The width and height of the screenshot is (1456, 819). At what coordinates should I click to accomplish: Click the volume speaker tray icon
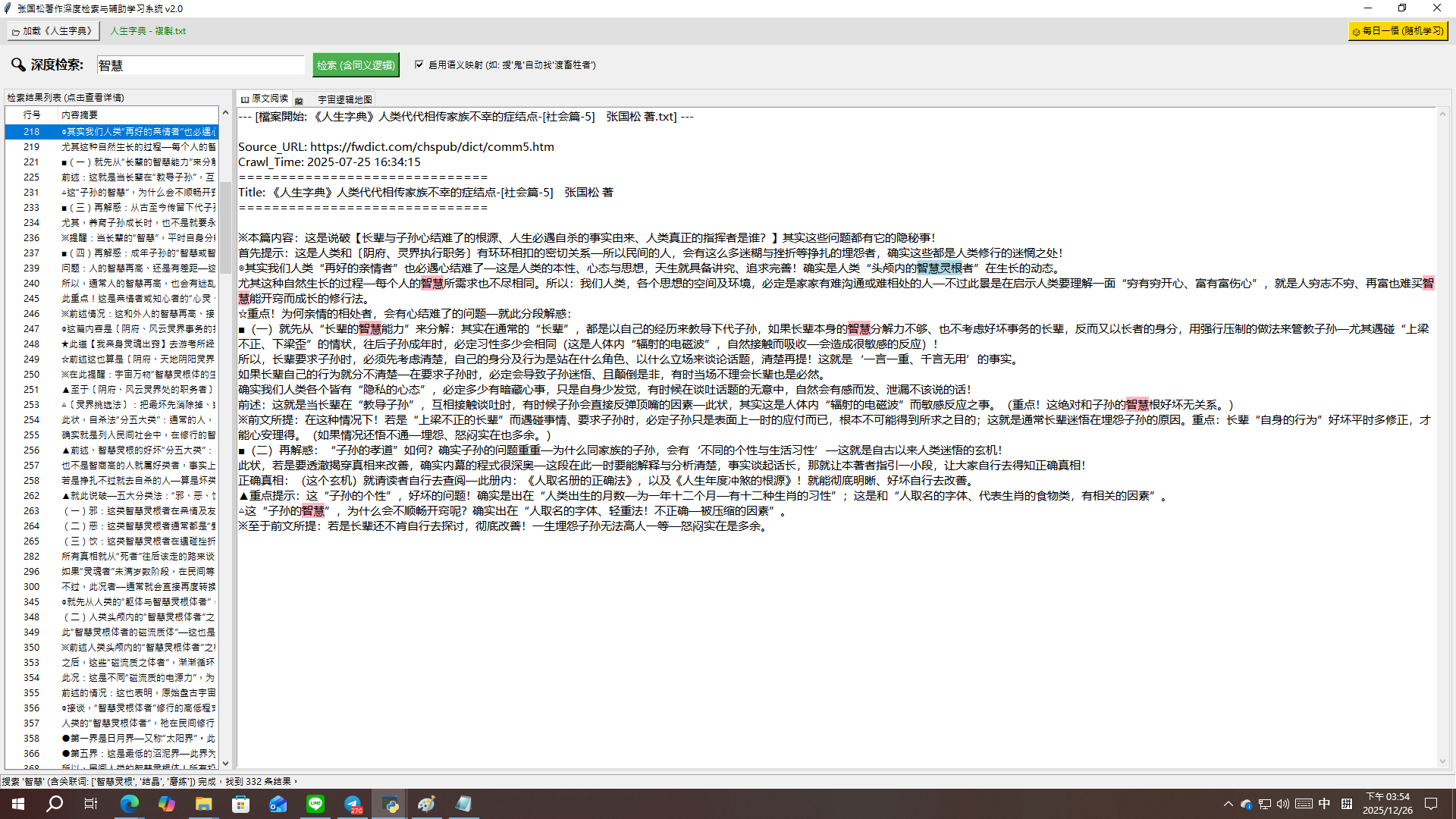tap(1282, 804)
